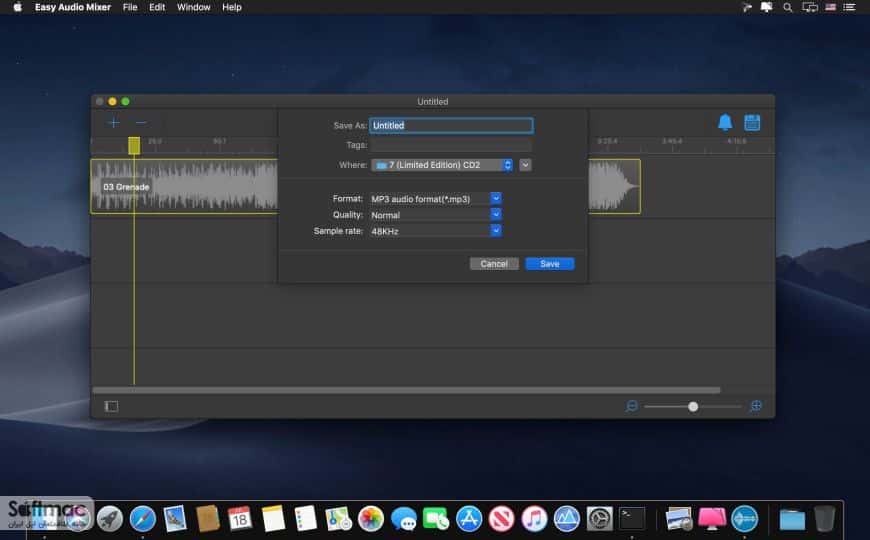Open Photos icon in Dock
The height and width of the screenshot is (540, 870).
pos(371,519)
